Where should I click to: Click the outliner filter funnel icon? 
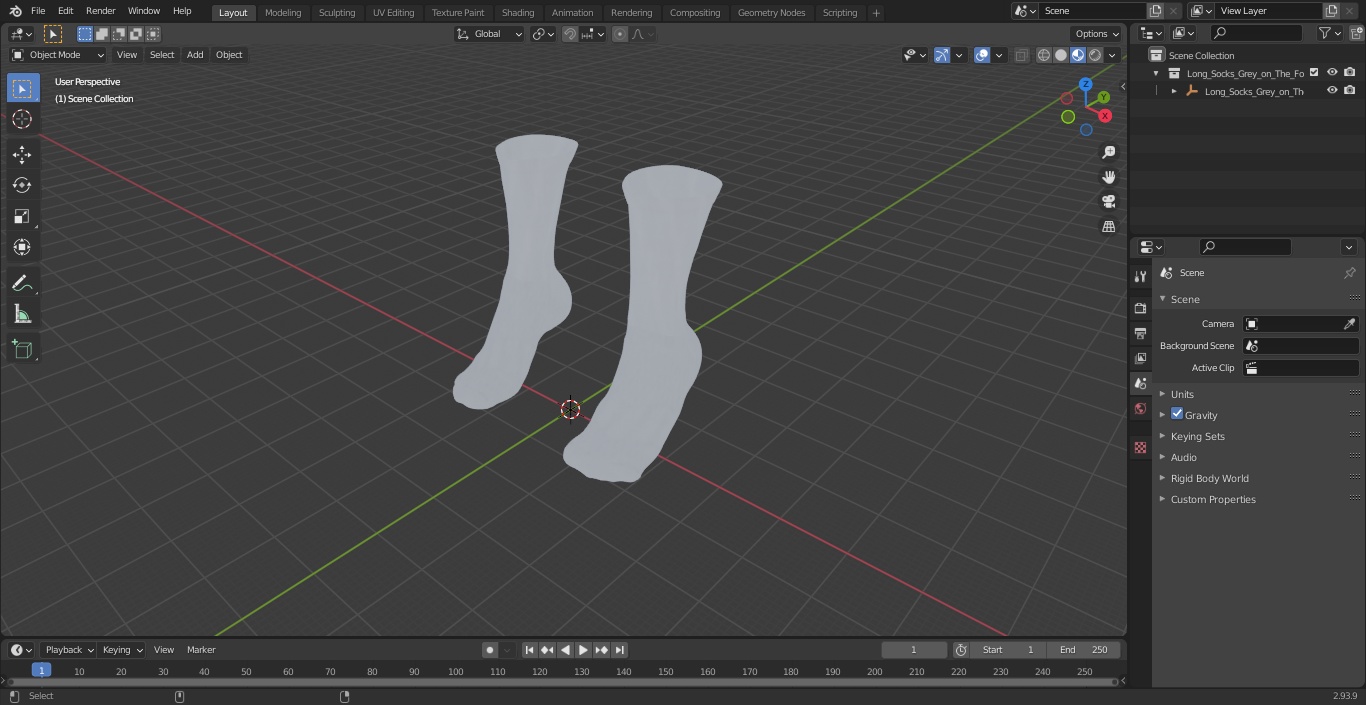coord(1325,33)
